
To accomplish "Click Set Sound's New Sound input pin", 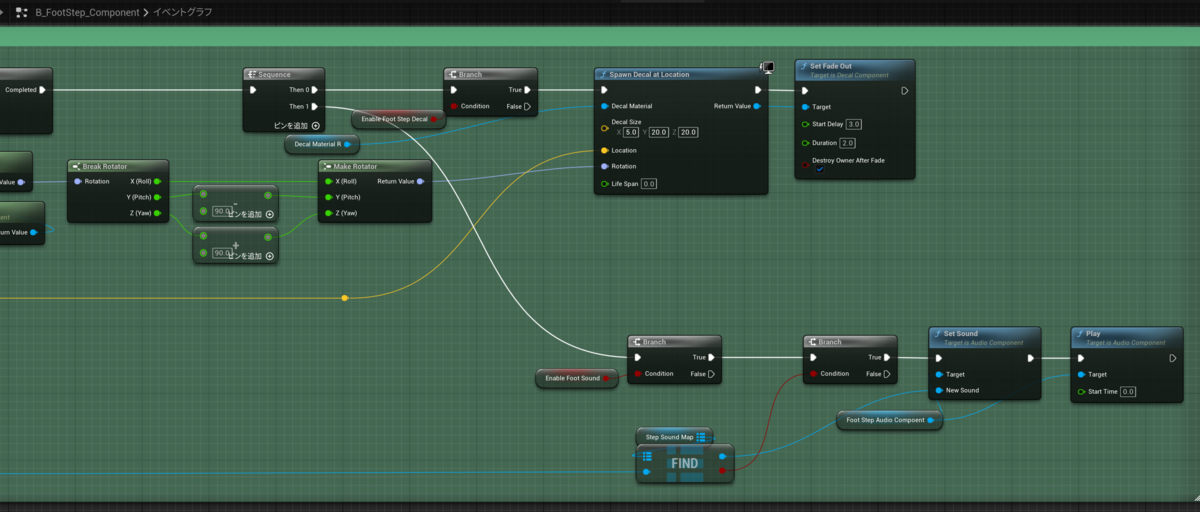I will pyautogui.click(x=937, y=390).
